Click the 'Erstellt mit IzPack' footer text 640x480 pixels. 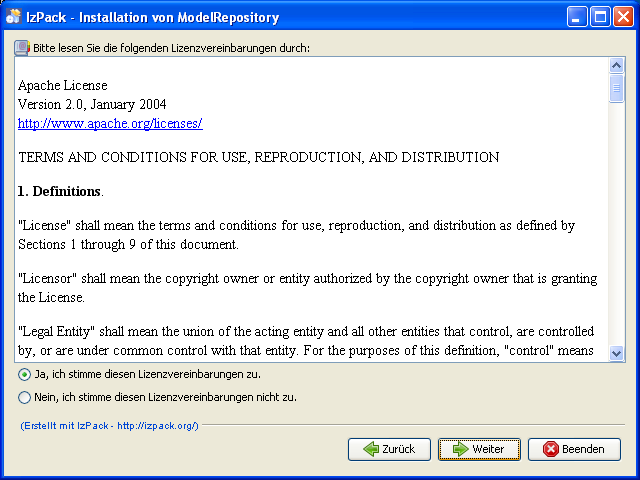tap(109, 426)
